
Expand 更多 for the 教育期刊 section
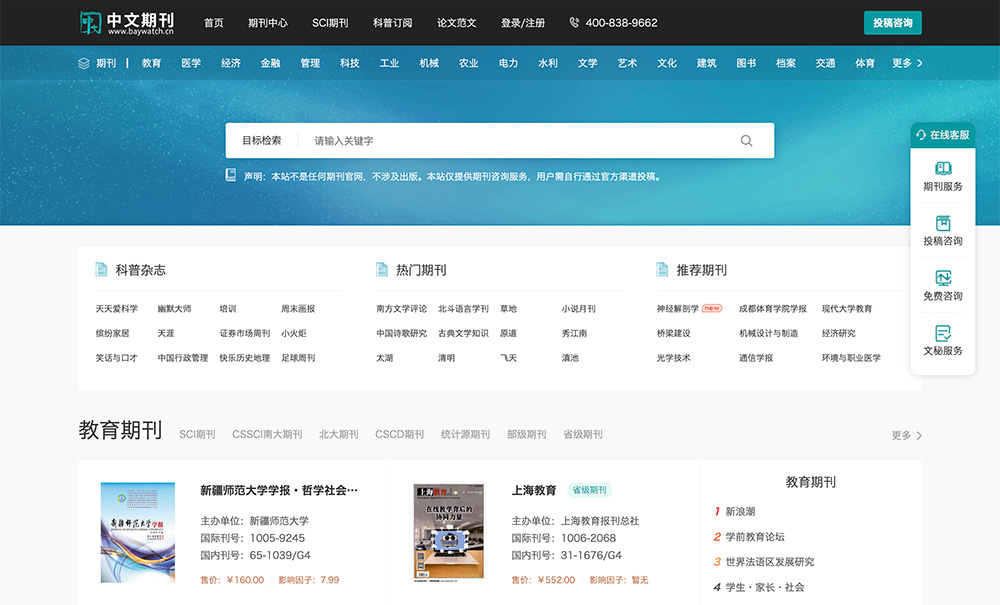click(x=906, y=435)
